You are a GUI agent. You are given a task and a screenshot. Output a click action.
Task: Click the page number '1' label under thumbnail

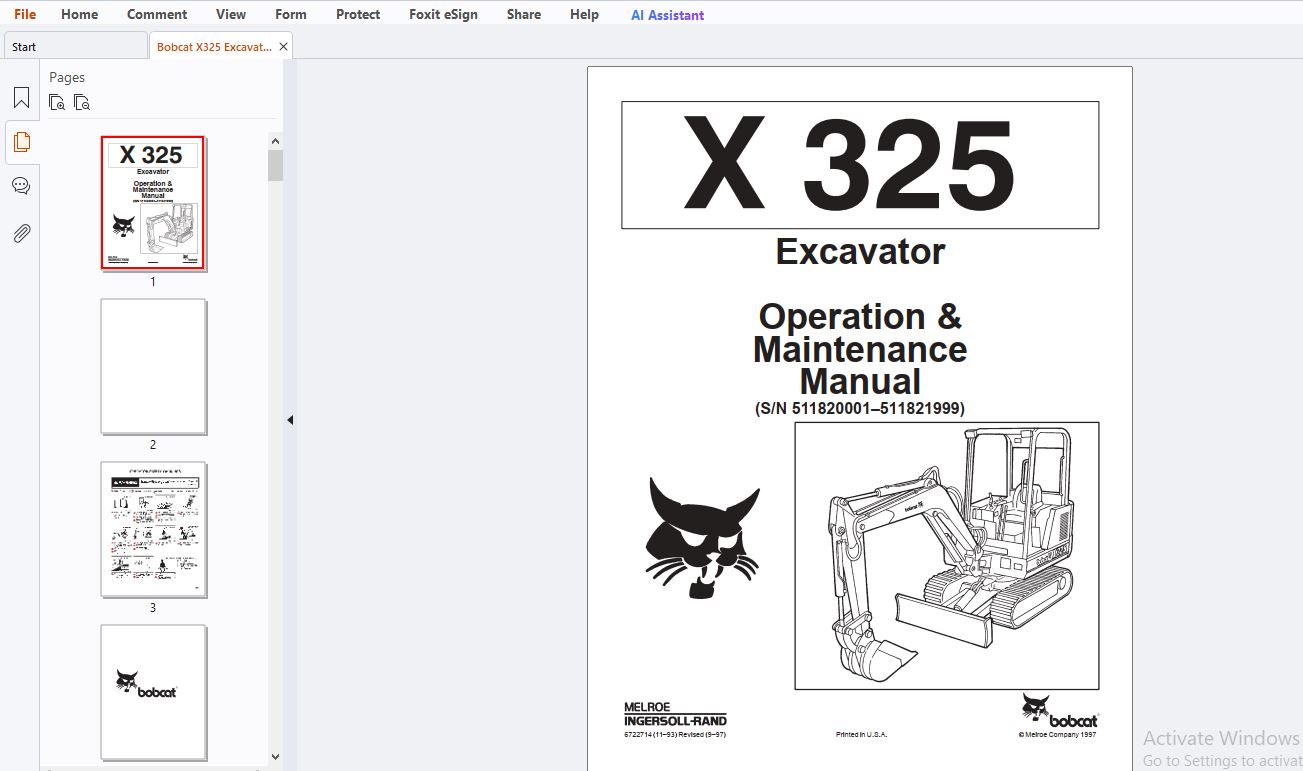click(x=153, y=282)
